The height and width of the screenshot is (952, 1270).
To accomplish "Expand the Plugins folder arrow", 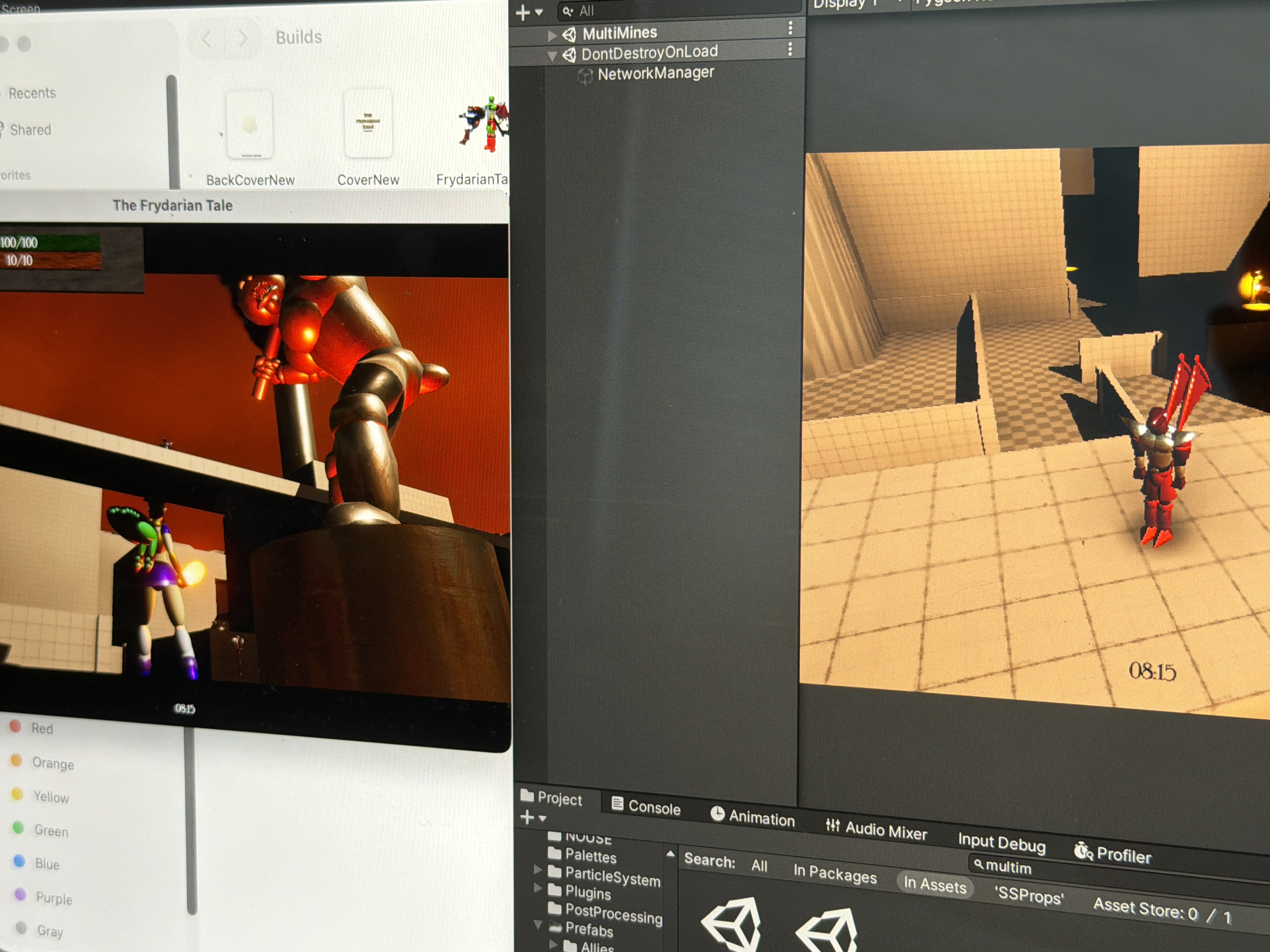I will [x=538, y=888].
